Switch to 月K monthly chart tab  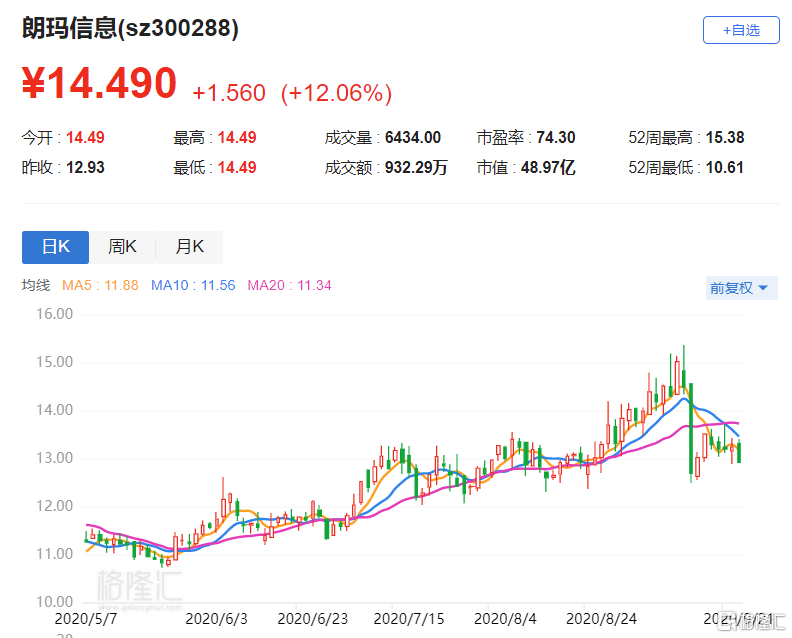point(189,247)
